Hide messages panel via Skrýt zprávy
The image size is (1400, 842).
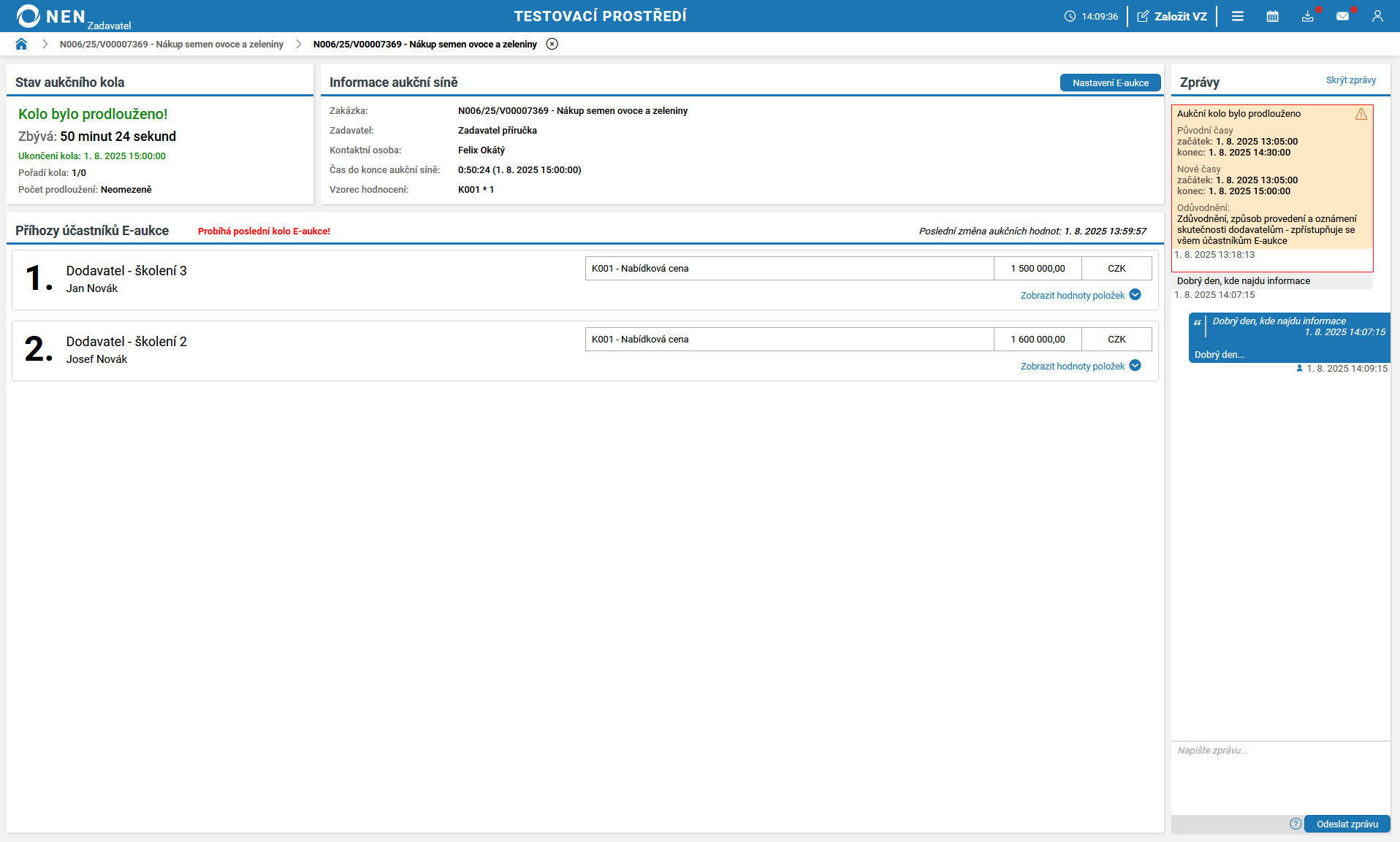[1350, 80]
